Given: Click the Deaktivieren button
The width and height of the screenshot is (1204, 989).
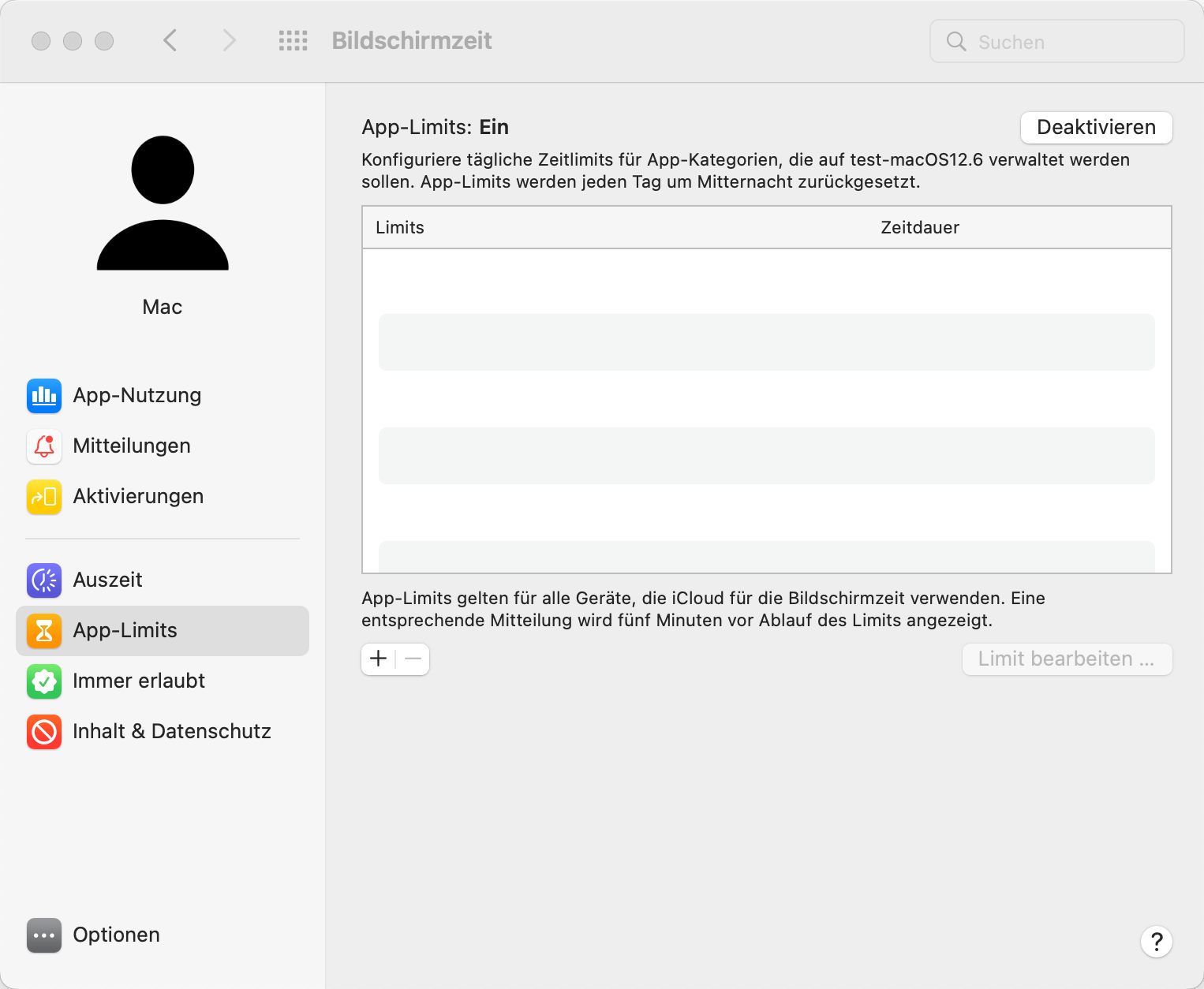Looking at the screenshot, I should pos(1097,127).
